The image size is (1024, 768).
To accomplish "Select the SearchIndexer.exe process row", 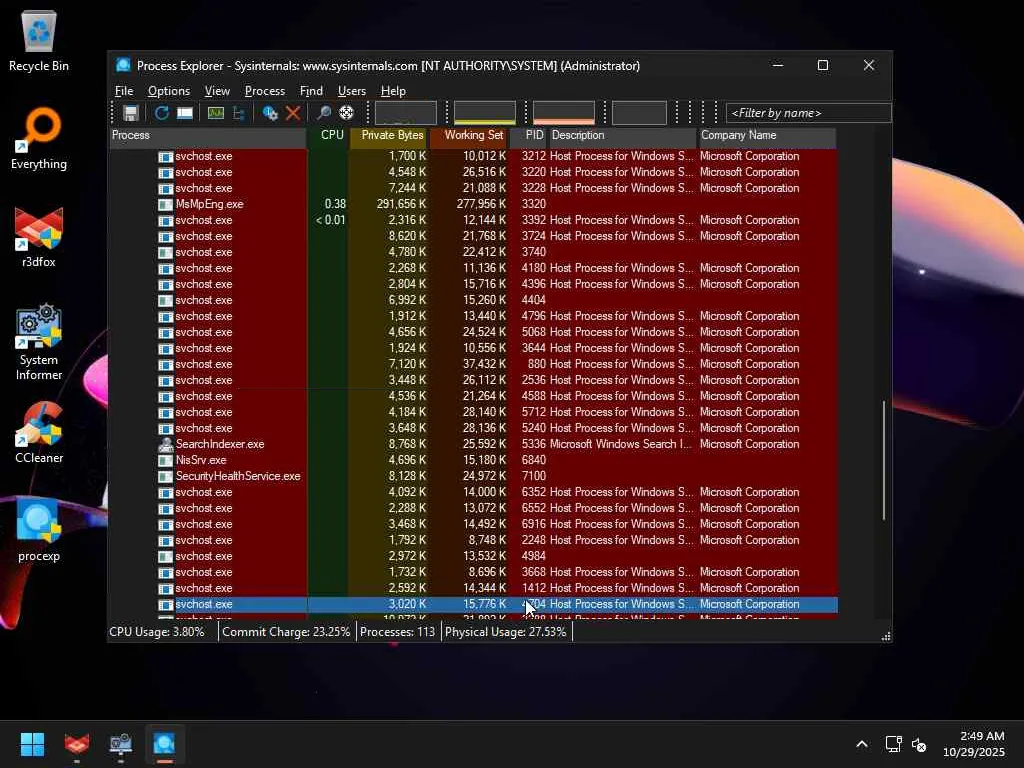I will tap(473, 444).
